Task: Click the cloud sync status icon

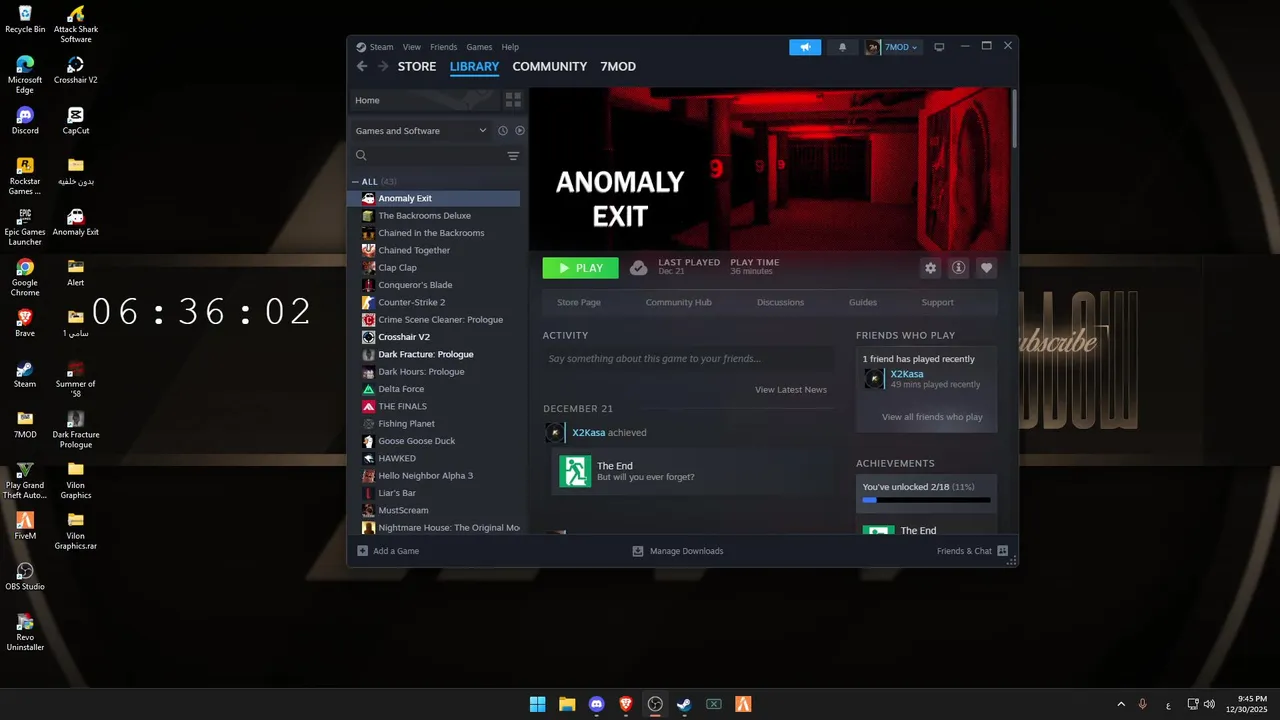Action: 638,268
